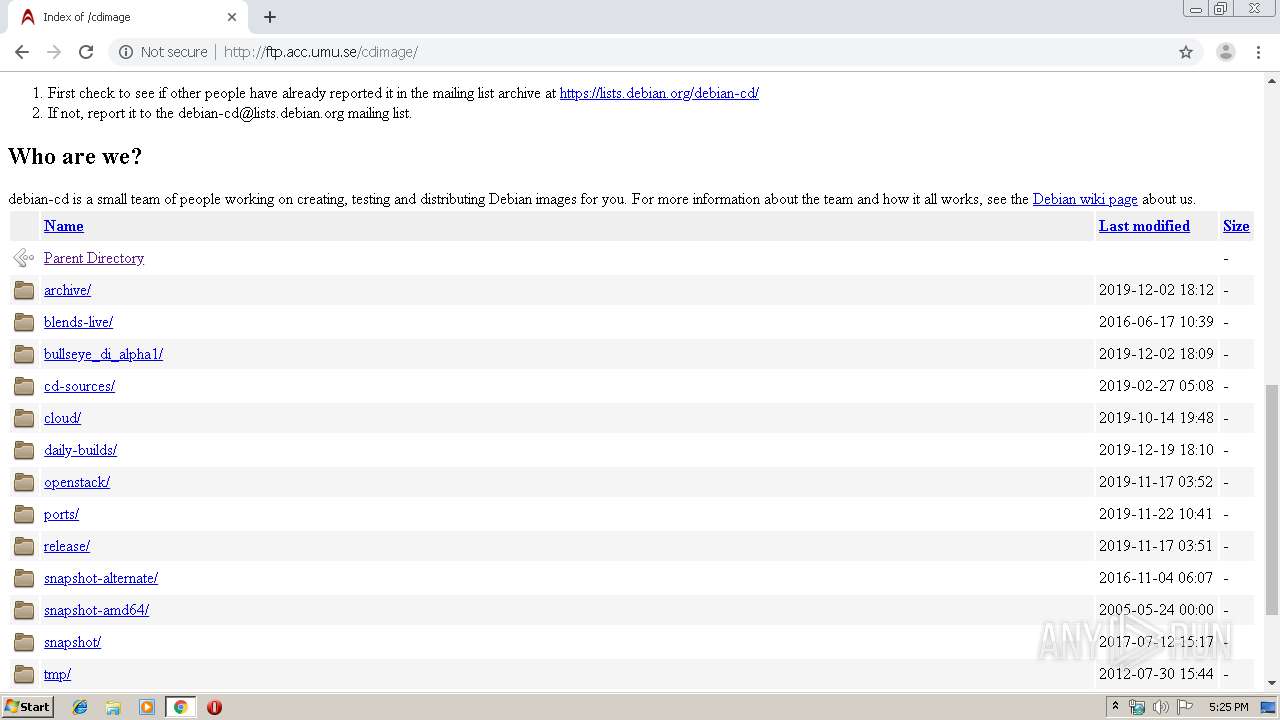Sort listing by Size column header
The width and height of the screenshot is (1280, 720).
coord(1236,226)
